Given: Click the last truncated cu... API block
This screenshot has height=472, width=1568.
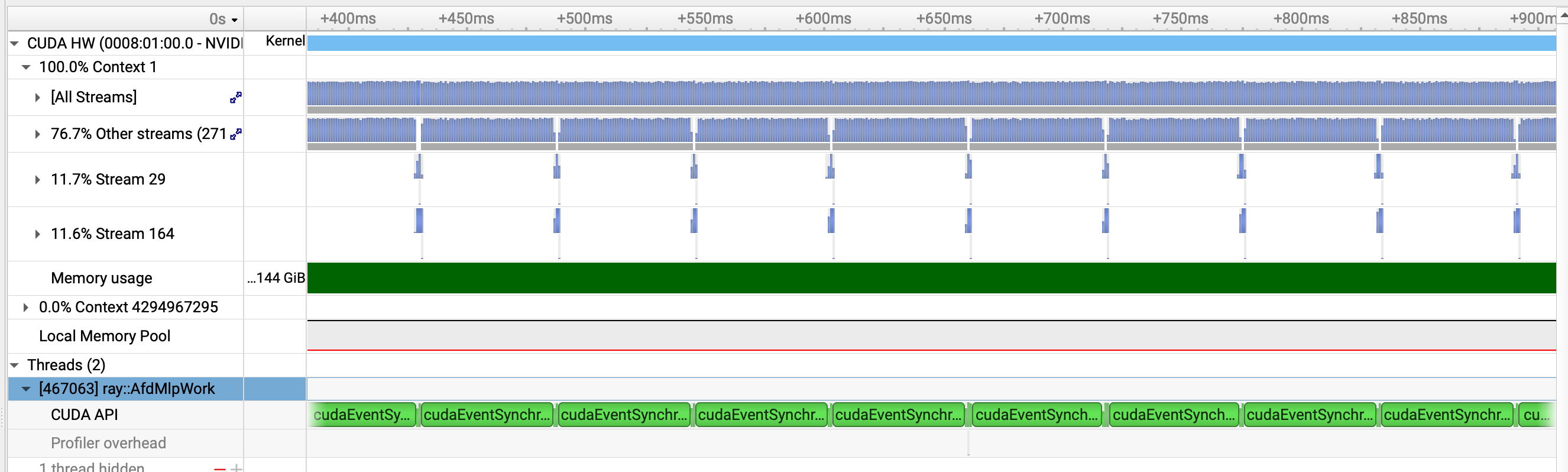Looking at the screenshot, I should pyautogui.click(x=1537, y=415).
